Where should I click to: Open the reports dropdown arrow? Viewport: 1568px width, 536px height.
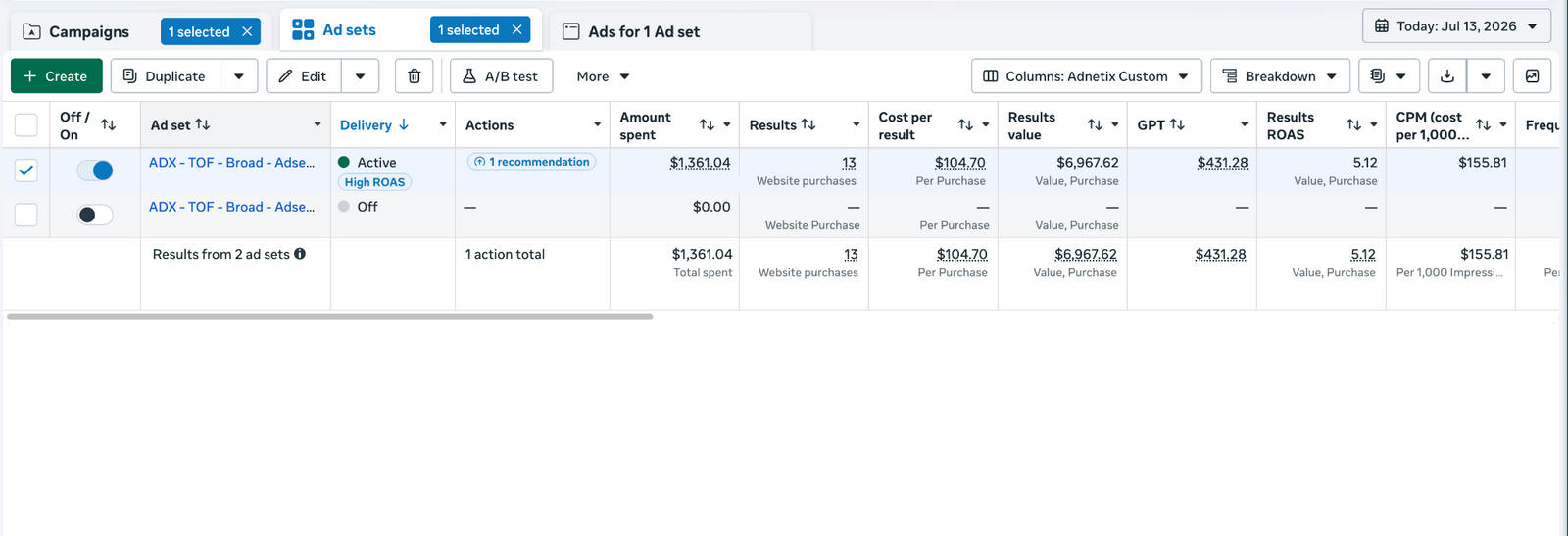click(x=1401, y=76)
